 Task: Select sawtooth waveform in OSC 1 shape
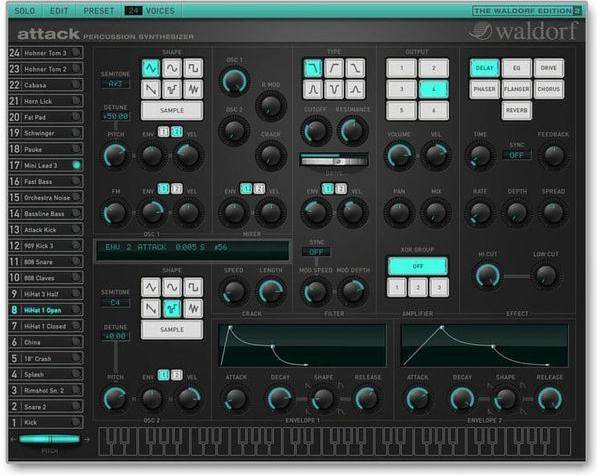coord(151,89)
